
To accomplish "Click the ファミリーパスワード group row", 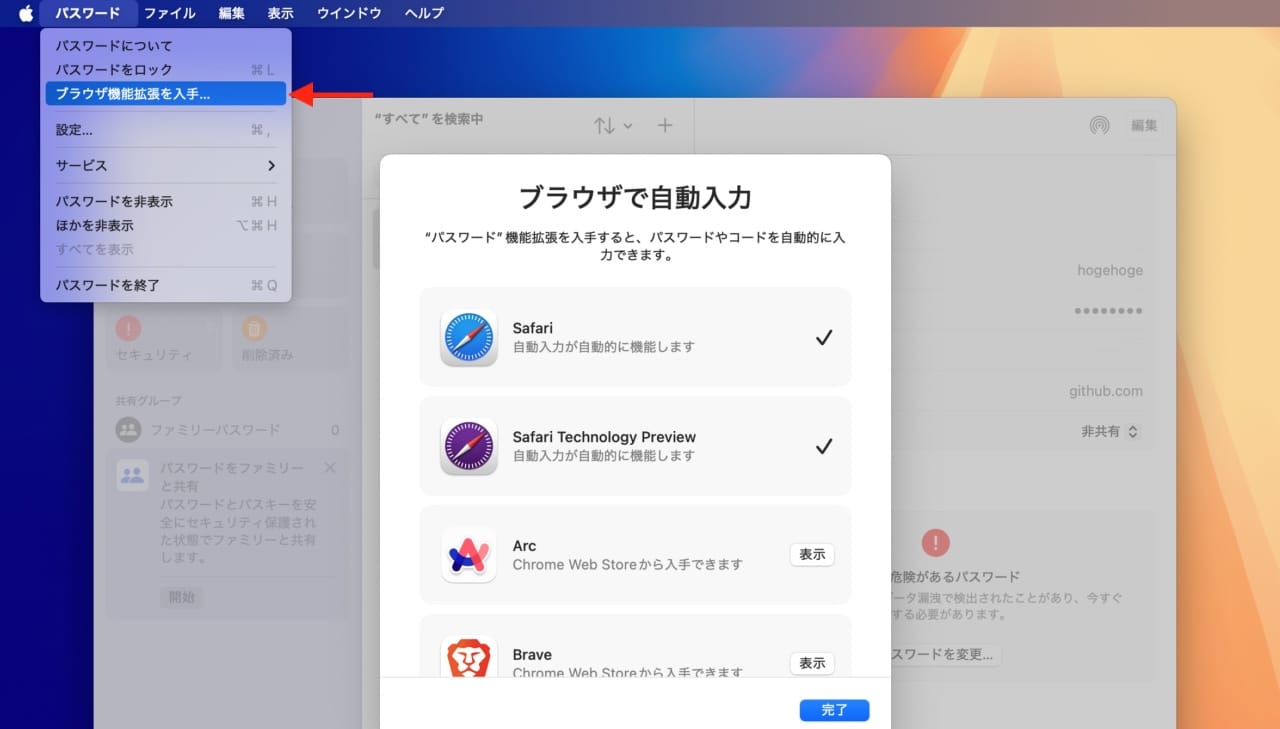I will point(227,430).
